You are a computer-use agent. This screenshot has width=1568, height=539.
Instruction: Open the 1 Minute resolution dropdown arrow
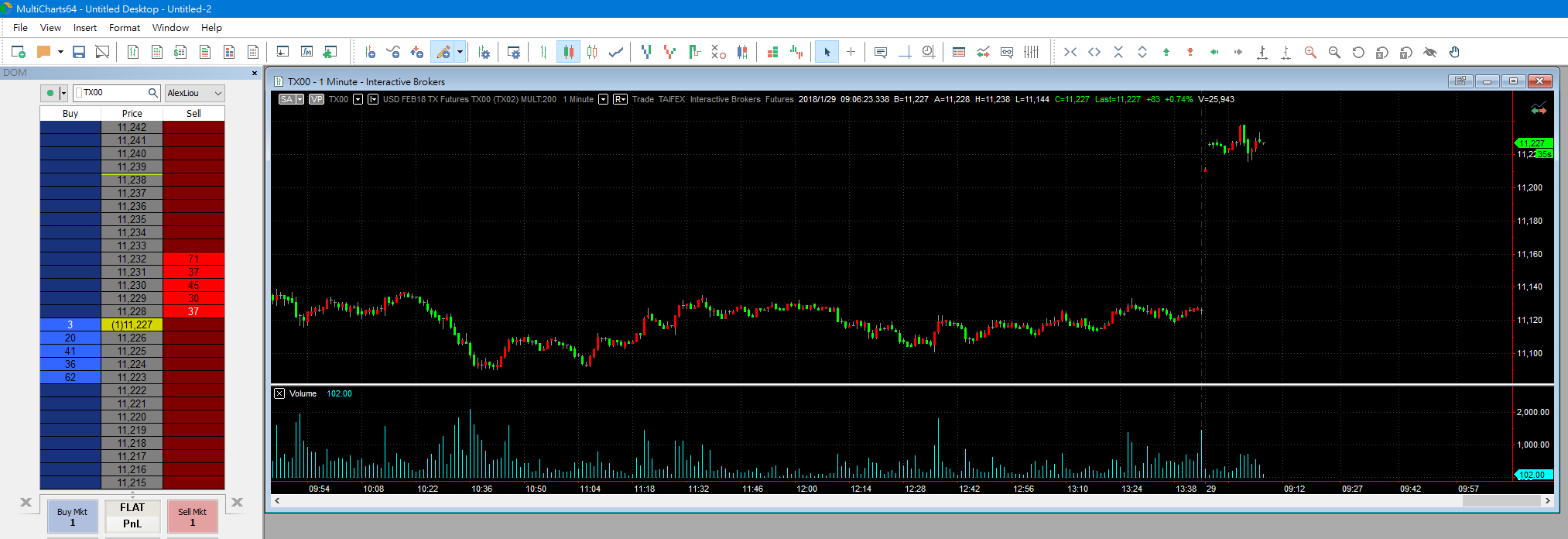click(603, 99)
